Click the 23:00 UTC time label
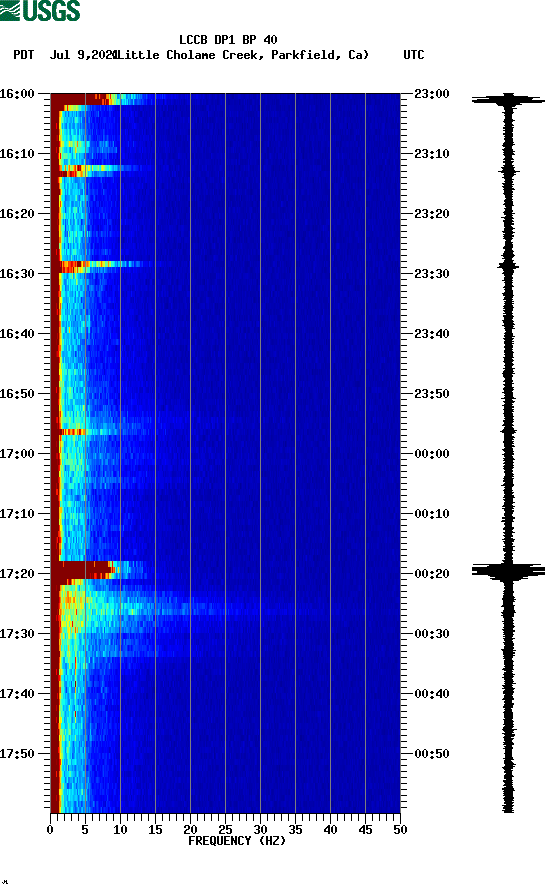The width and height of the screenshot is (552, 893). [432, 93]
